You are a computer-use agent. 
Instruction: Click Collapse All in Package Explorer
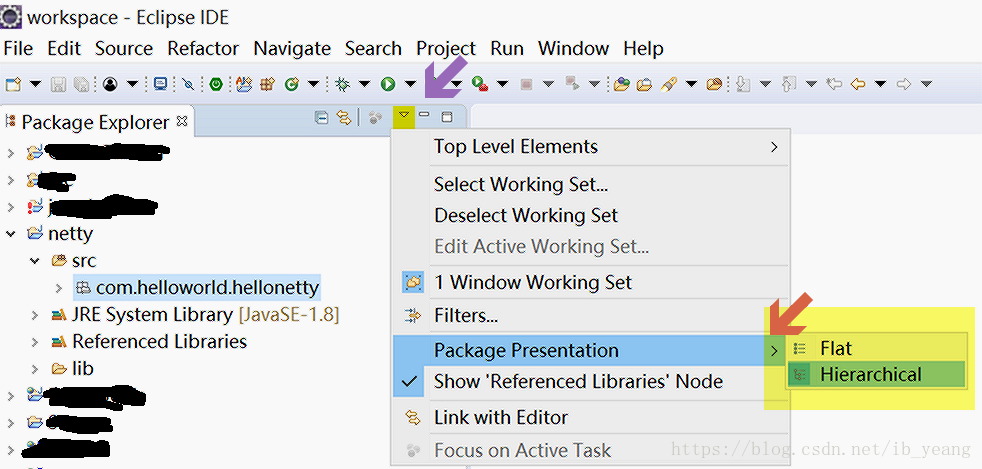coord(321,117)
